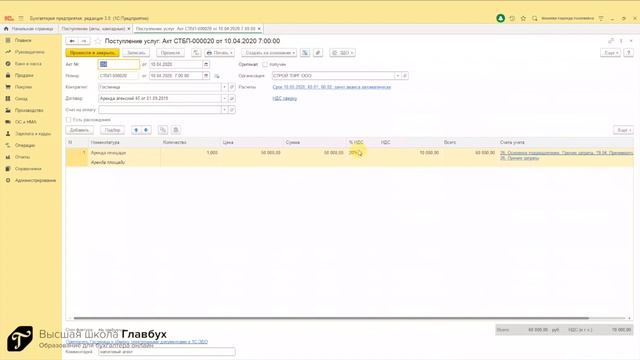Image resolution: width=640 pixels, height=360 pixels.
Task: Expand Организация dropdown arrow
Action: click(397, 76)
